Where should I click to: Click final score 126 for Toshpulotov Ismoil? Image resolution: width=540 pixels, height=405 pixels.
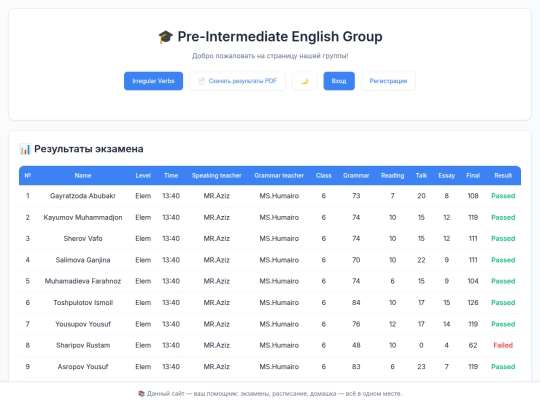(473, 303)
